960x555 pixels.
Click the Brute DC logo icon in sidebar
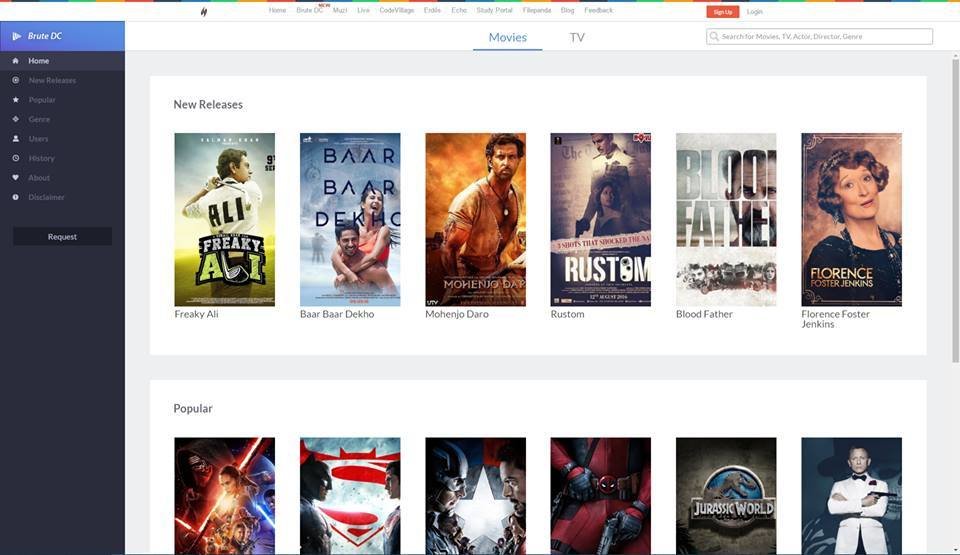pyautogui.click(x=17, y=36)
